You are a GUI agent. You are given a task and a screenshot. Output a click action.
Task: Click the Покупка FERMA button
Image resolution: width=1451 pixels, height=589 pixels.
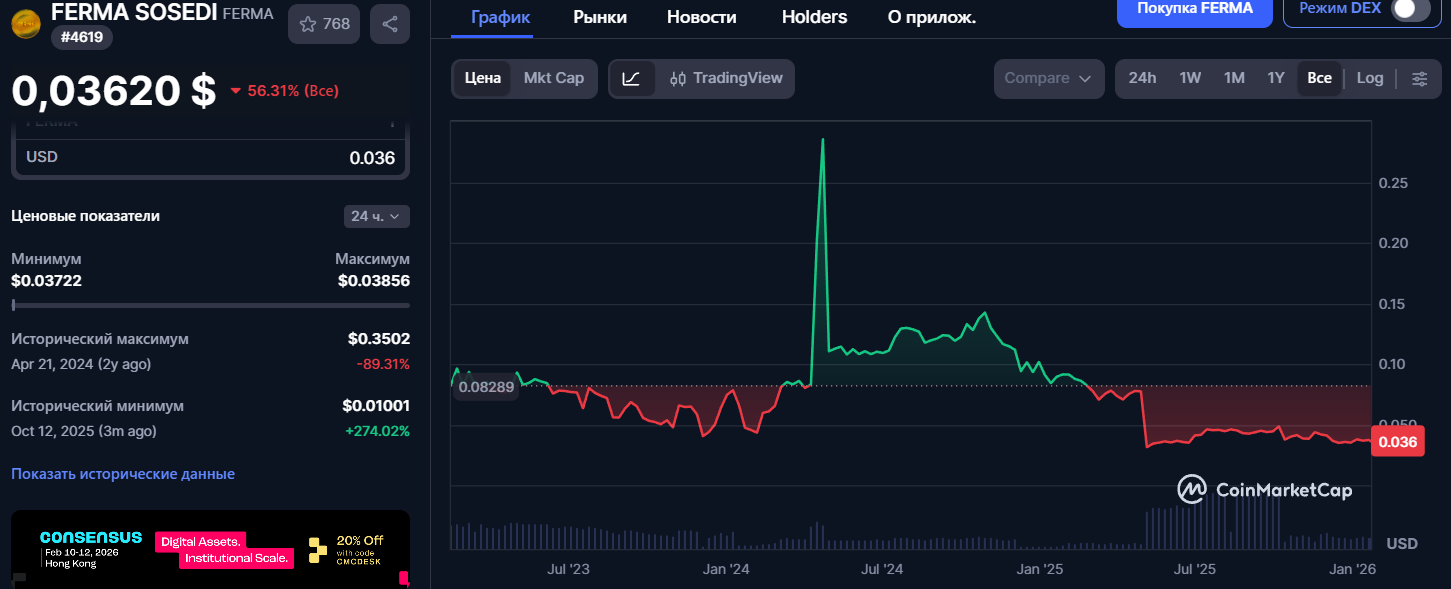[1194, 9]
